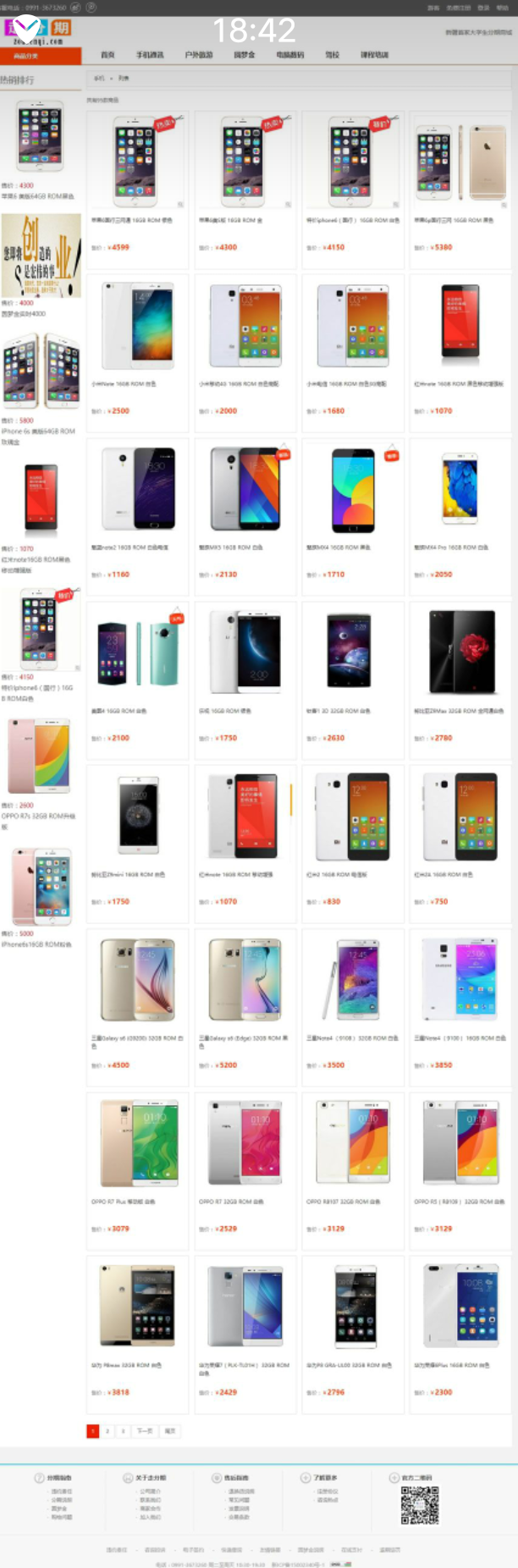This screenshot has height=1568, width=518.
Task: Click the 了解更多 footer plus icon
Action: click(x=306, y=1477)
